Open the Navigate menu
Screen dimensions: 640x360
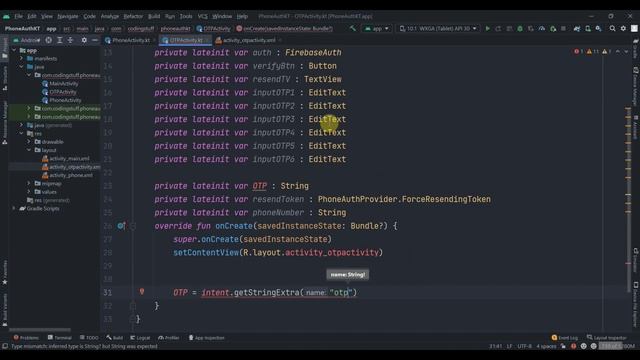point(68,16)
